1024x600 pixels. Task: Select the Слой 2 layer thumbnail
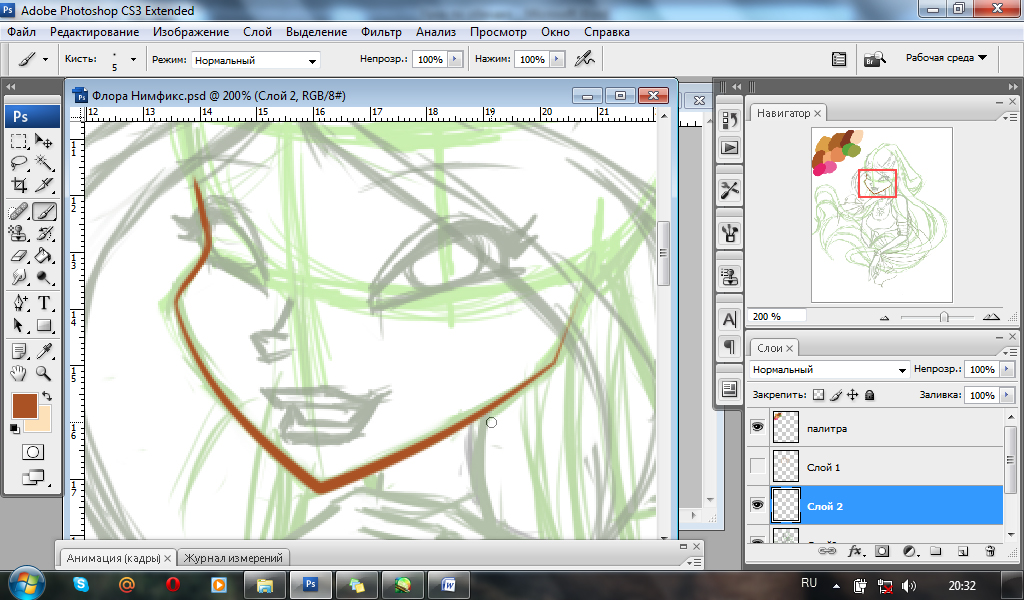[x=788, y=506]
